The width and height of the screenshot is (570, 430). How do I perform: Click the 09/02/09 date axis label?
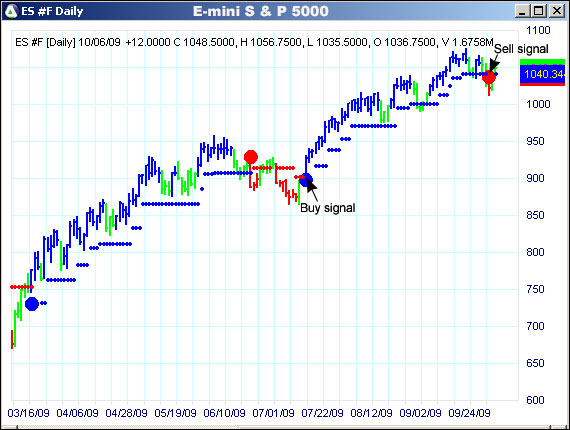pyautogui.click(x=420, y=413)
